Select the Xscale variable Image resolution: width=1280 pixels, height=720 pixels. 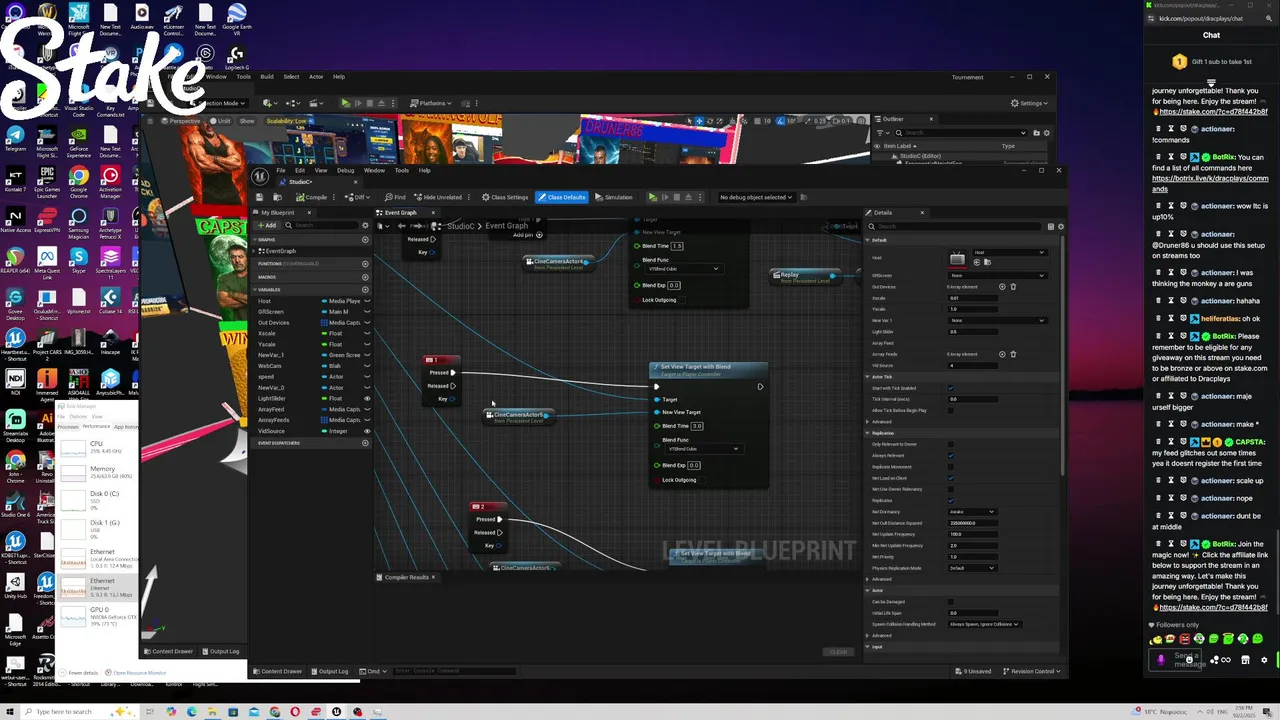tap(266, 334)
